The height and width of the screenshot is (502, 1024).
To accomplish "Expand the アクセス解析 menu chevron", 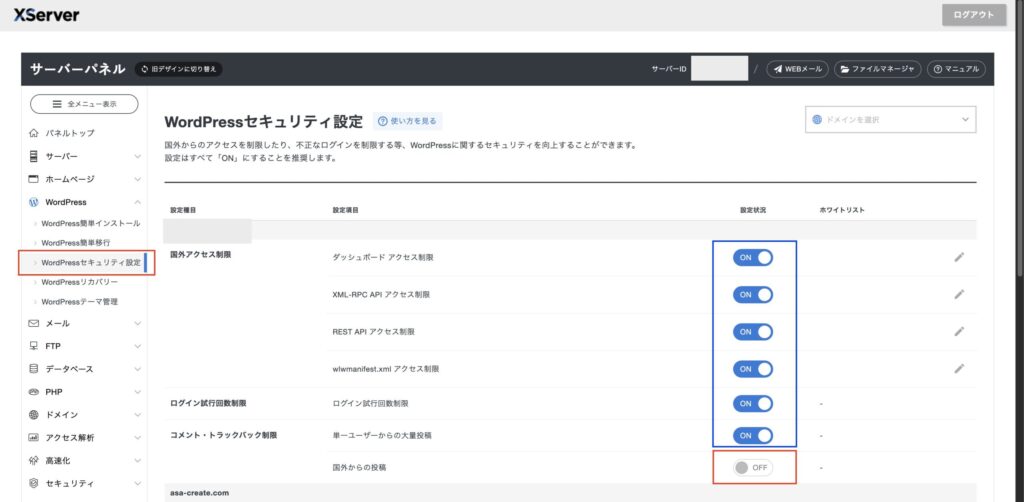I will coord(137,437).
